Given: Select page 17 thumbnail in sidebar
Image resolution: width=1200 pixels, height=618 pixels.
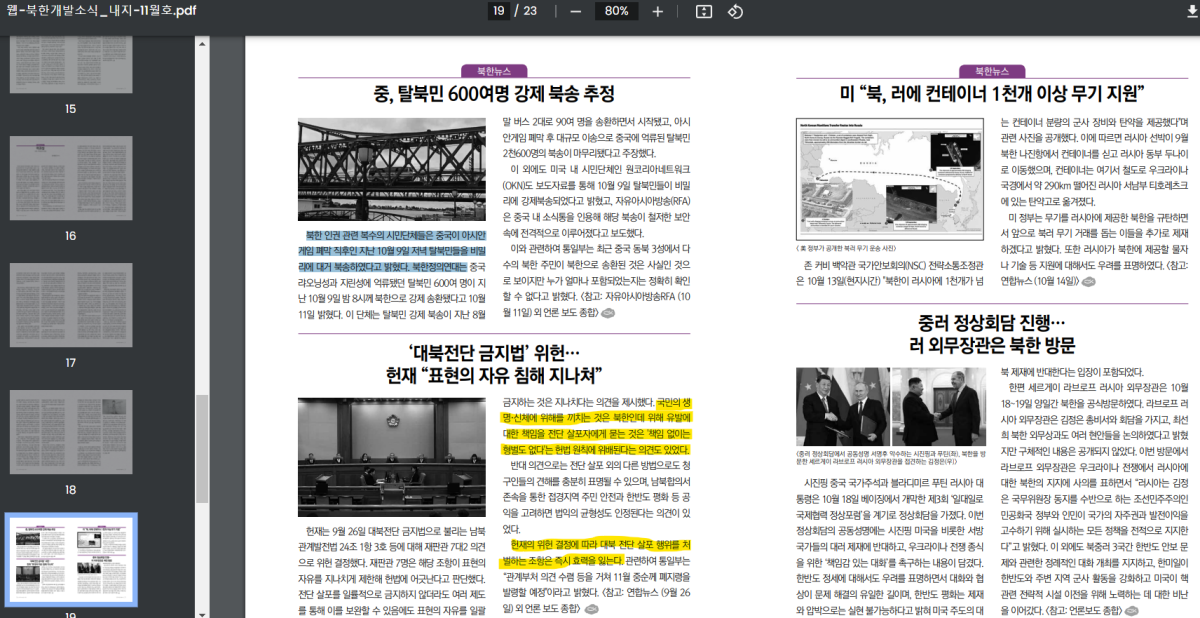Looking at the screenshot, I should 70,305.
